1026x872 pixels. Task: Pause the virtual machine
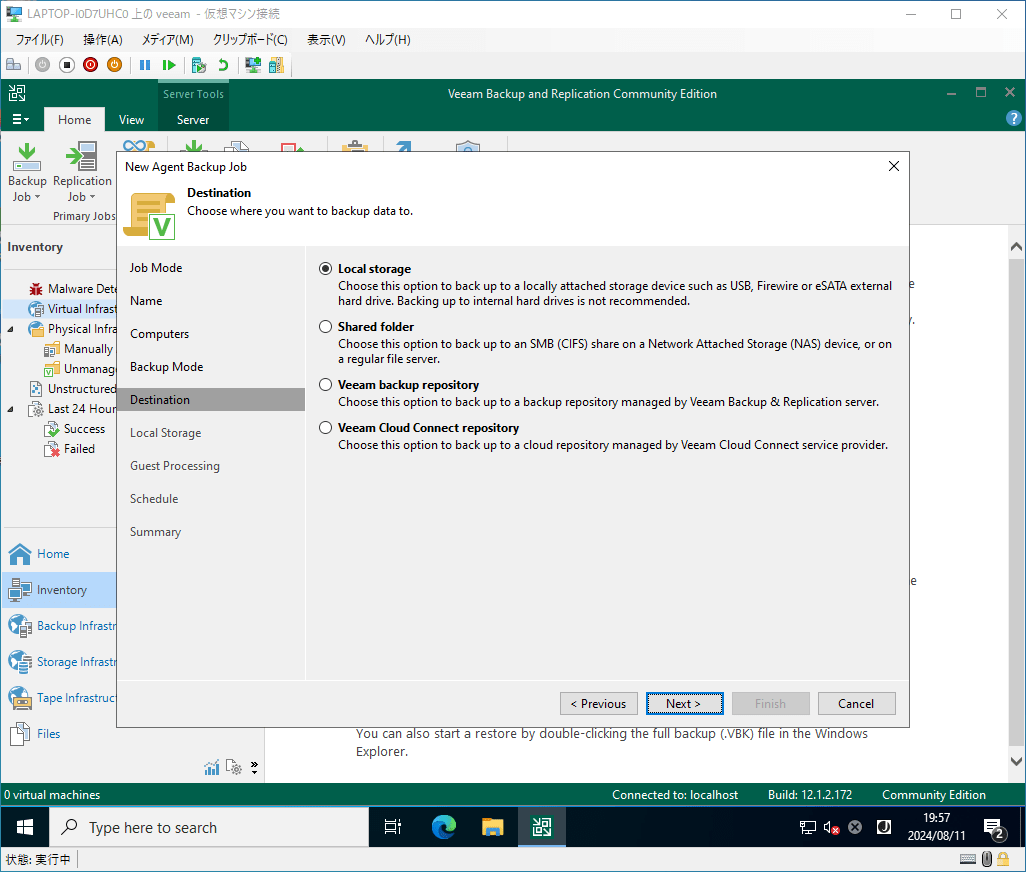(x=145, y=65)
